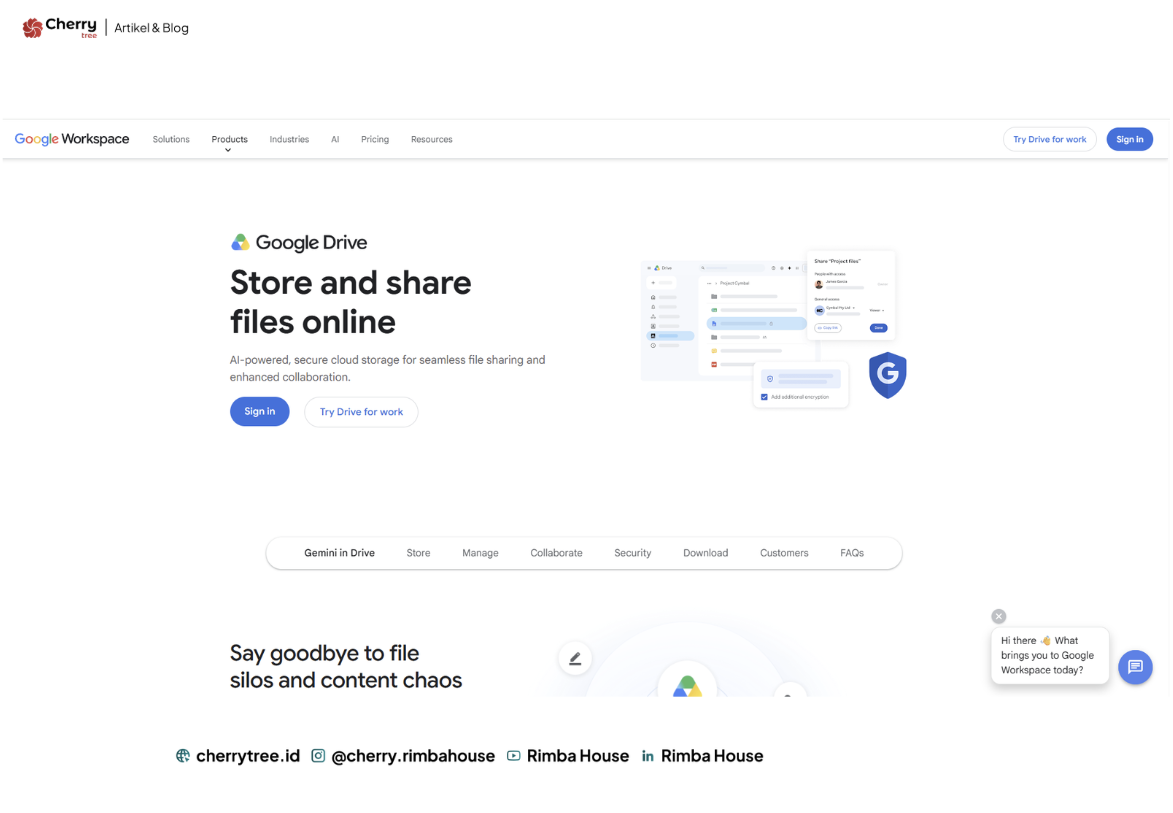
Task: Click the Share Project files card
Action: click(851, 295)
